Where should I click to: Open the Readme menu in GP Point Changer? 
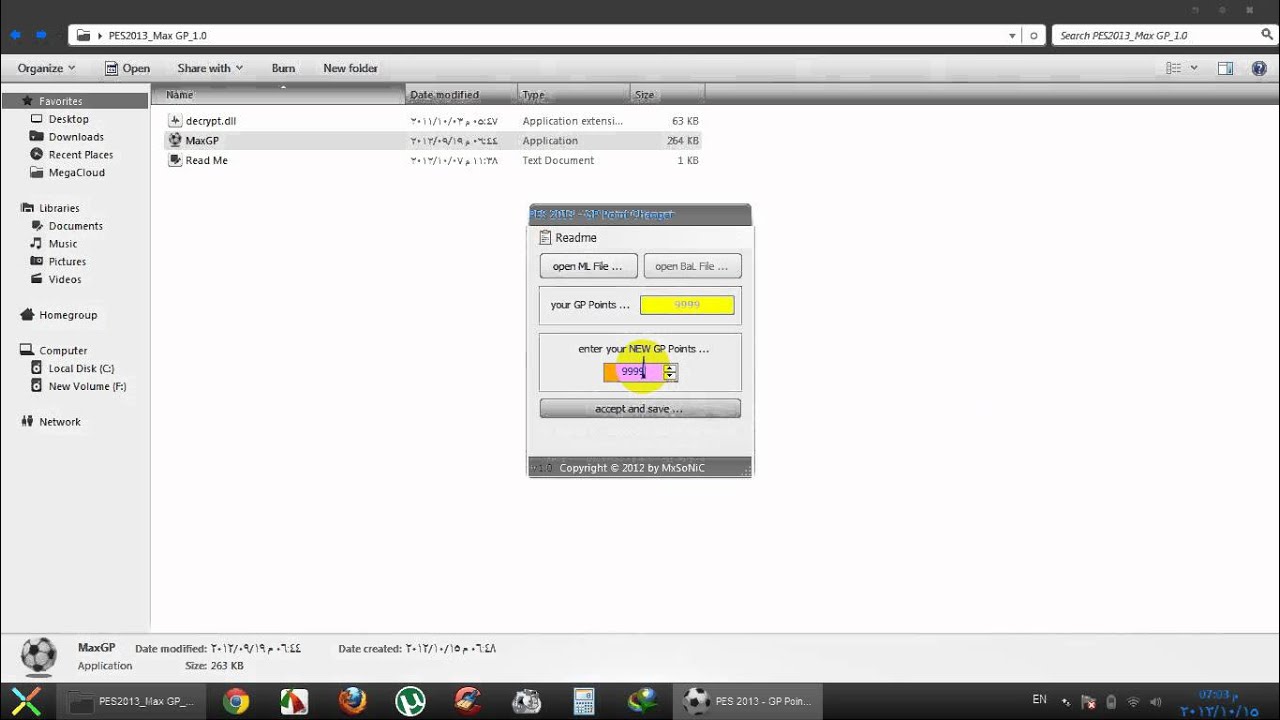point(568,238)
